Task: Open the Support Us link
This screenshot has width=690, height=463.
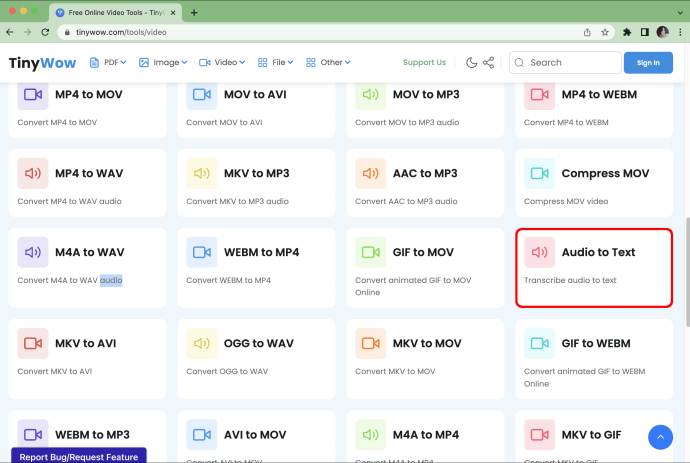Action: point(424,62)
